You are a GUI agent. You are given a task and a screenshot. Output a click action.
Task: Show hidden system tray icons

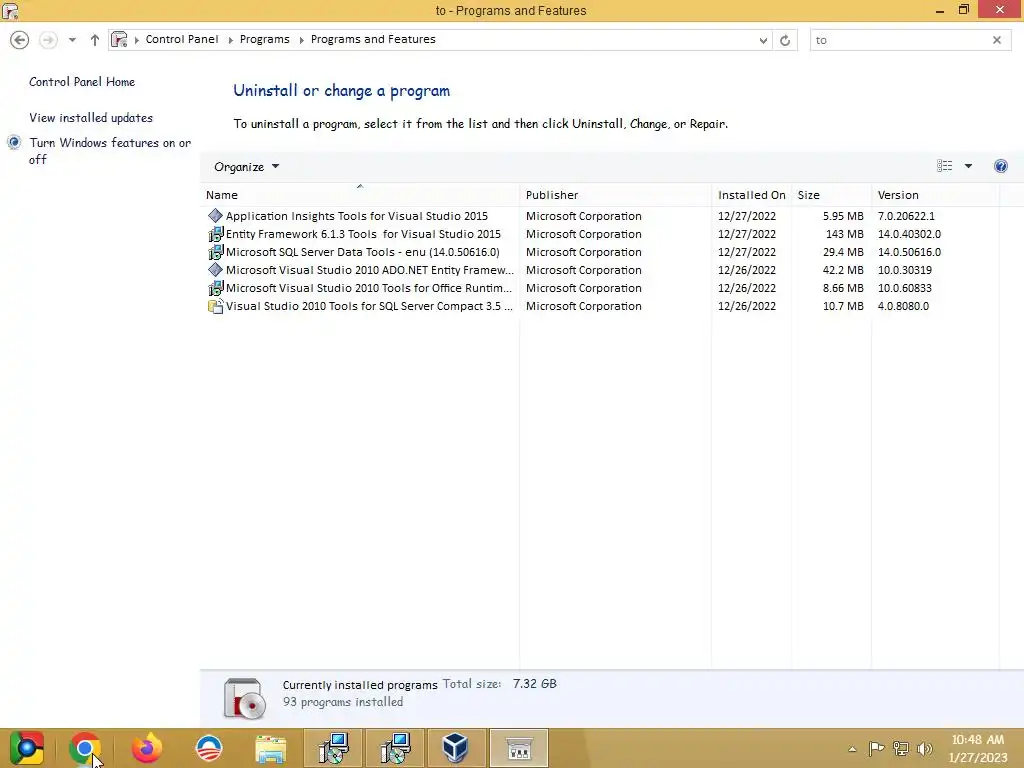852,749
